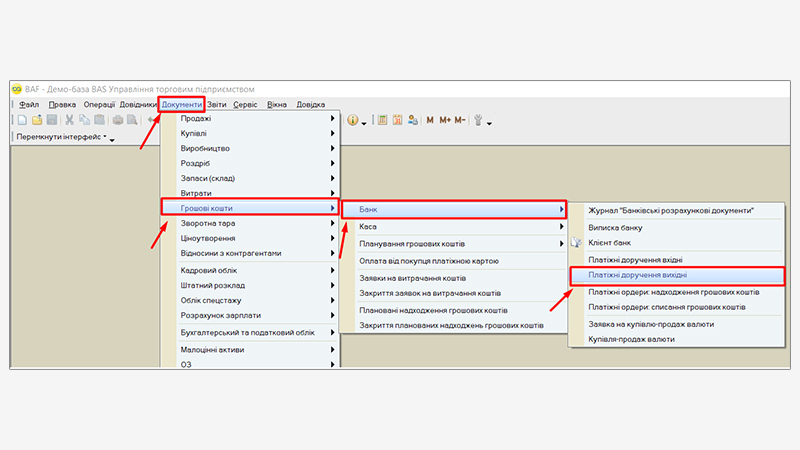This screenshot has height=450, width=800.
Task: Select Платіжні доручення вихідні
Action: 637,274
